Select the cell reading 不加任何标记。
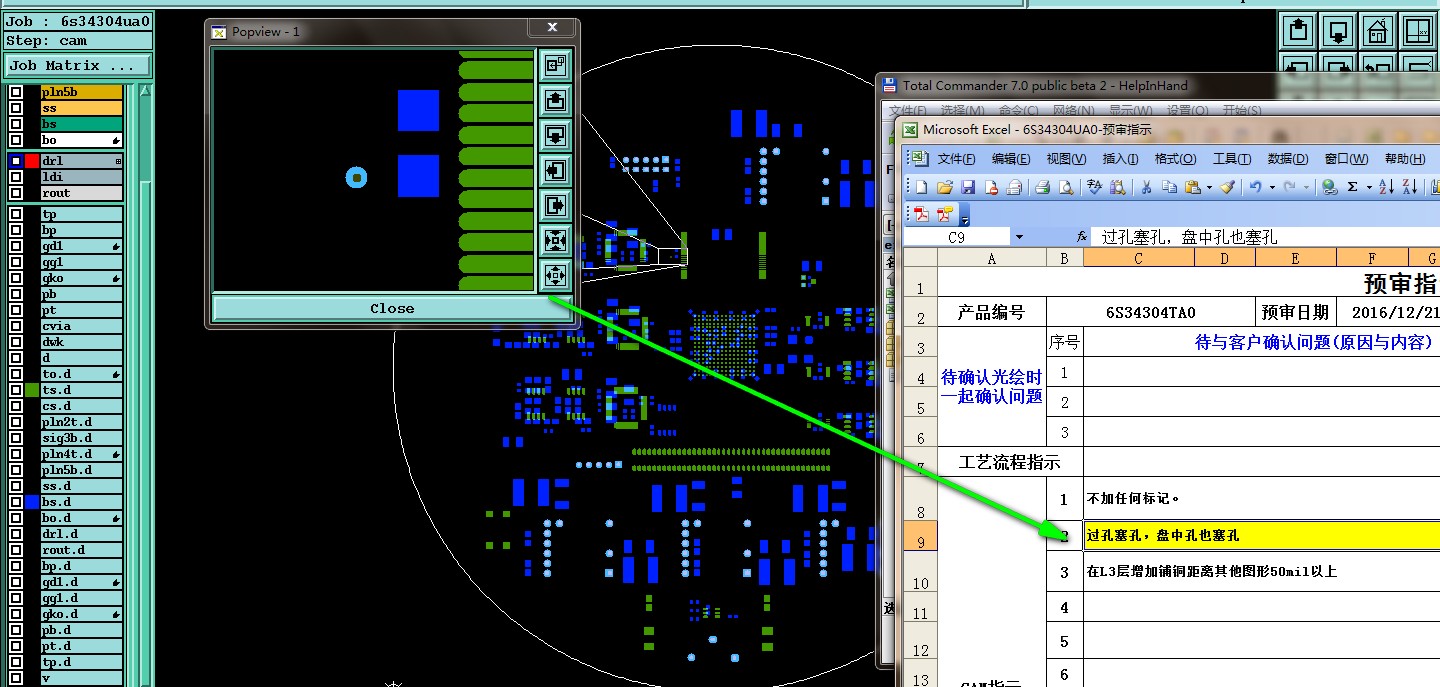1440x687 pixels. [x=1262, y=498]
